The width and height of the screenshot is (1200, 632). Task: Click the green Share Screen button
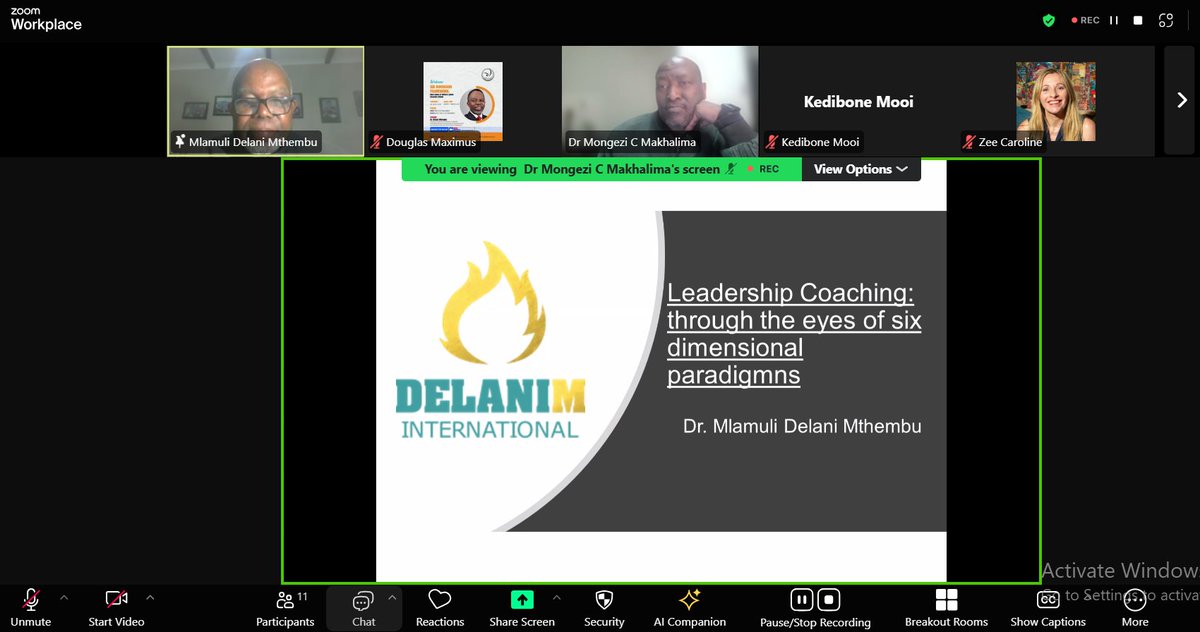tap(522, 608)
